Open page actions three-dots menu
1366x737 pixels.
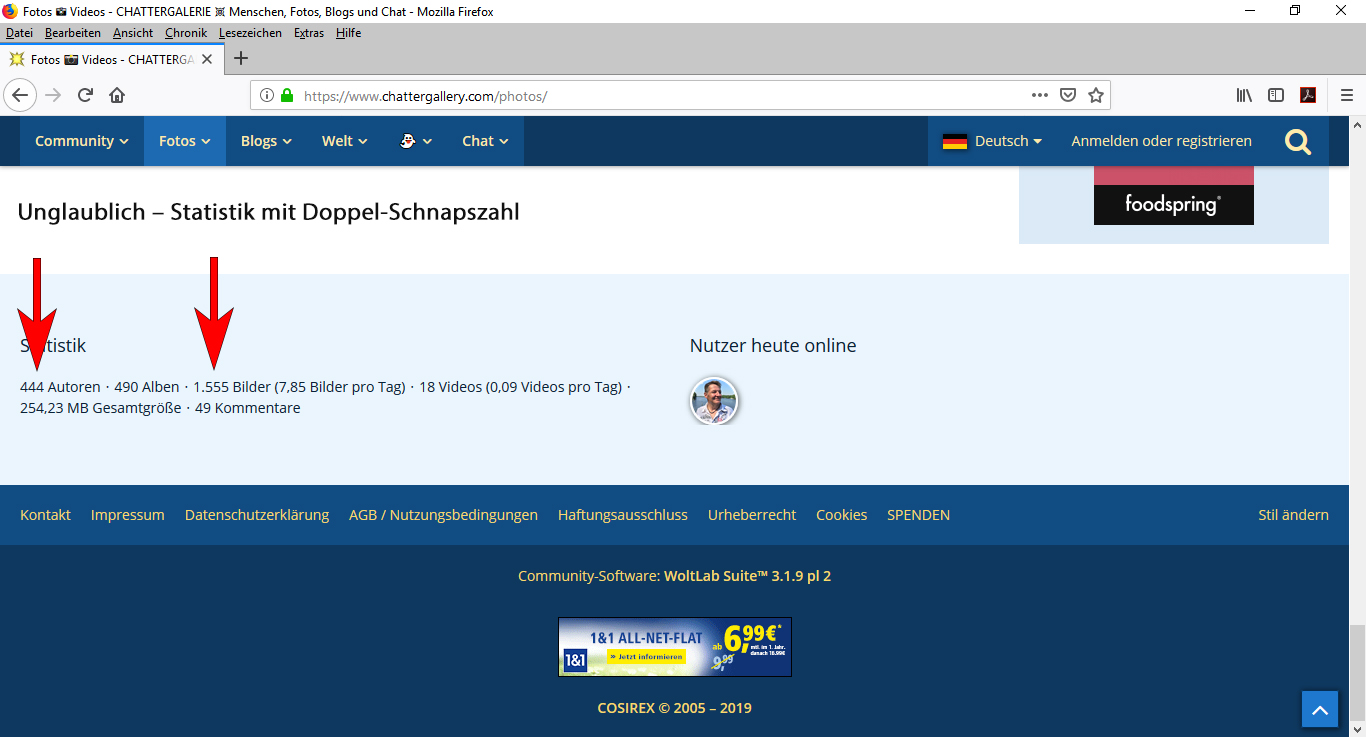pyautogui.click(x=1040, y=95)
